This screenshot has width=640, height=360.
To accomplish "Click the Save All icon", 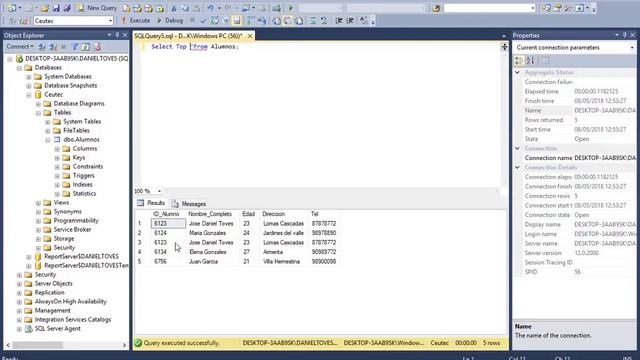I will (x=67, y=8).
